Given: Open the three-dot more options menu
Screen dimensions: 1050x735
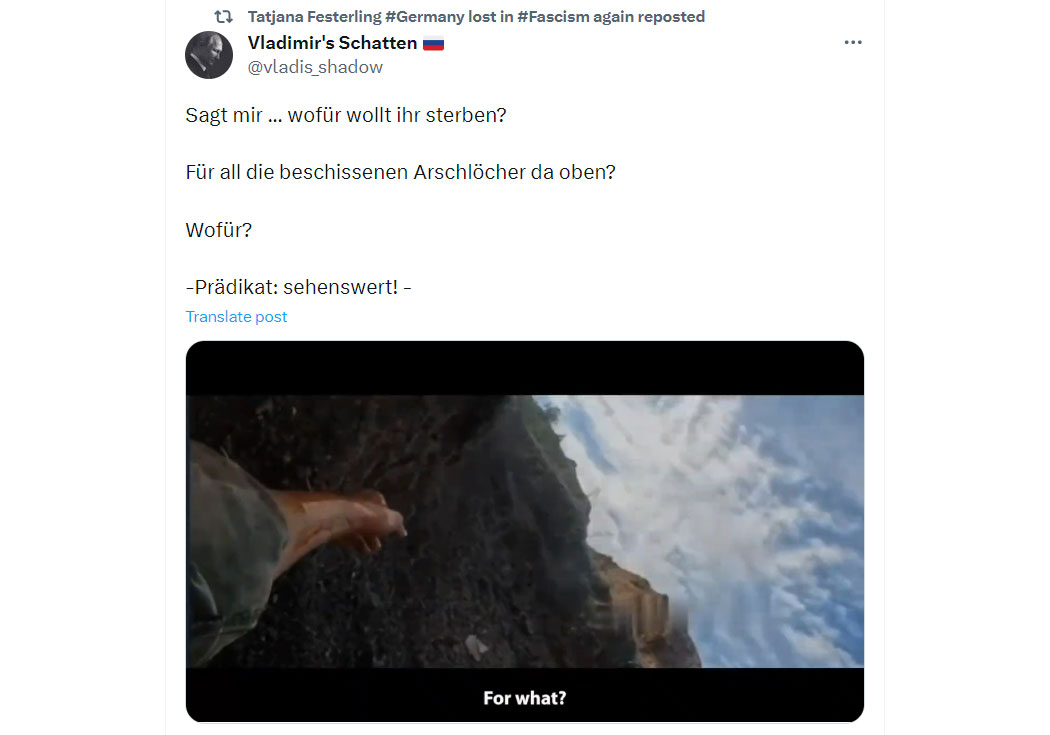Looking at the screenshot, I should point(852,42).
